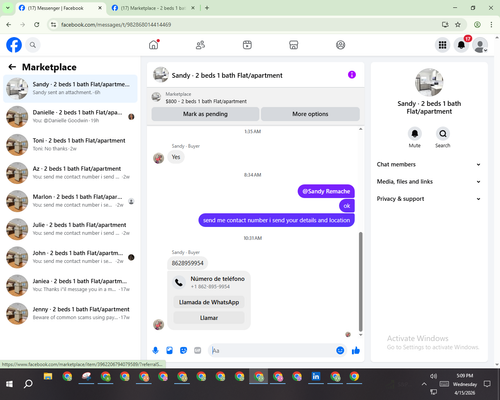Image resolution: width=500 pixels, height=400 pixels.
Task: Open the Jenny conversation
Action: tap(70, 313)
